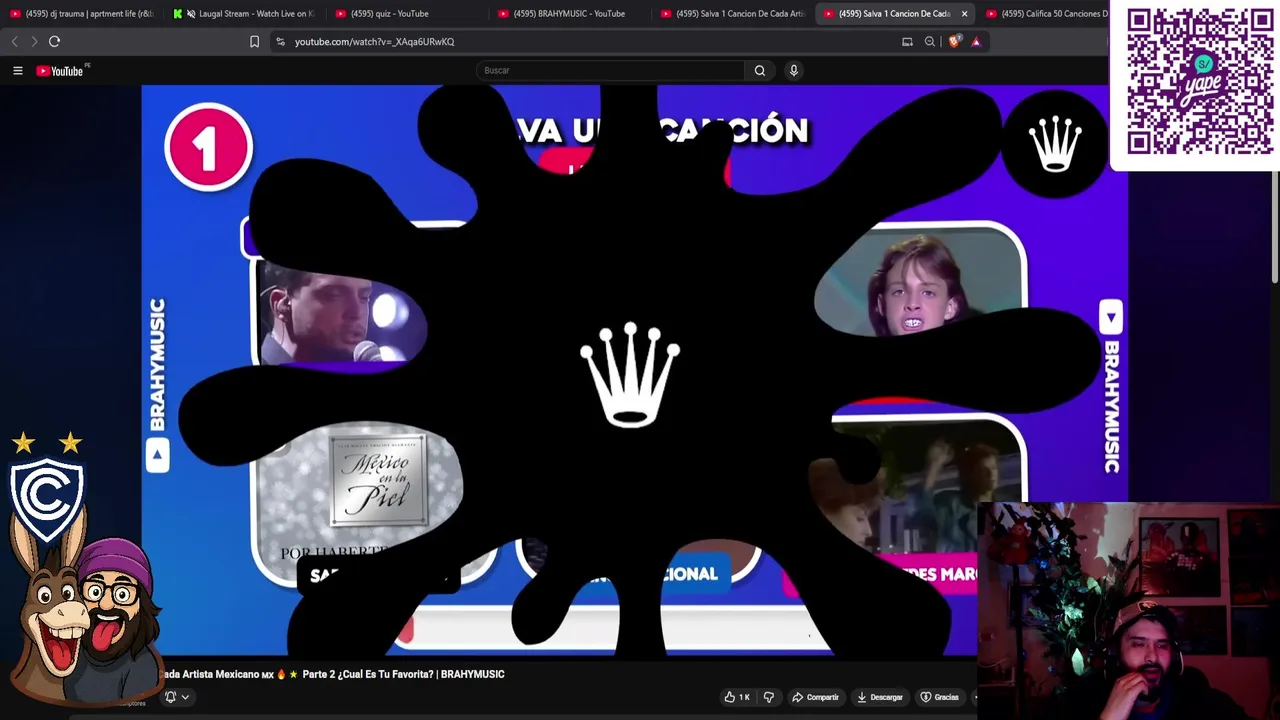Screen dimensions: 1280x720
Task: Close the active Salva 1 Cancion tab
Action: point(964,13)
